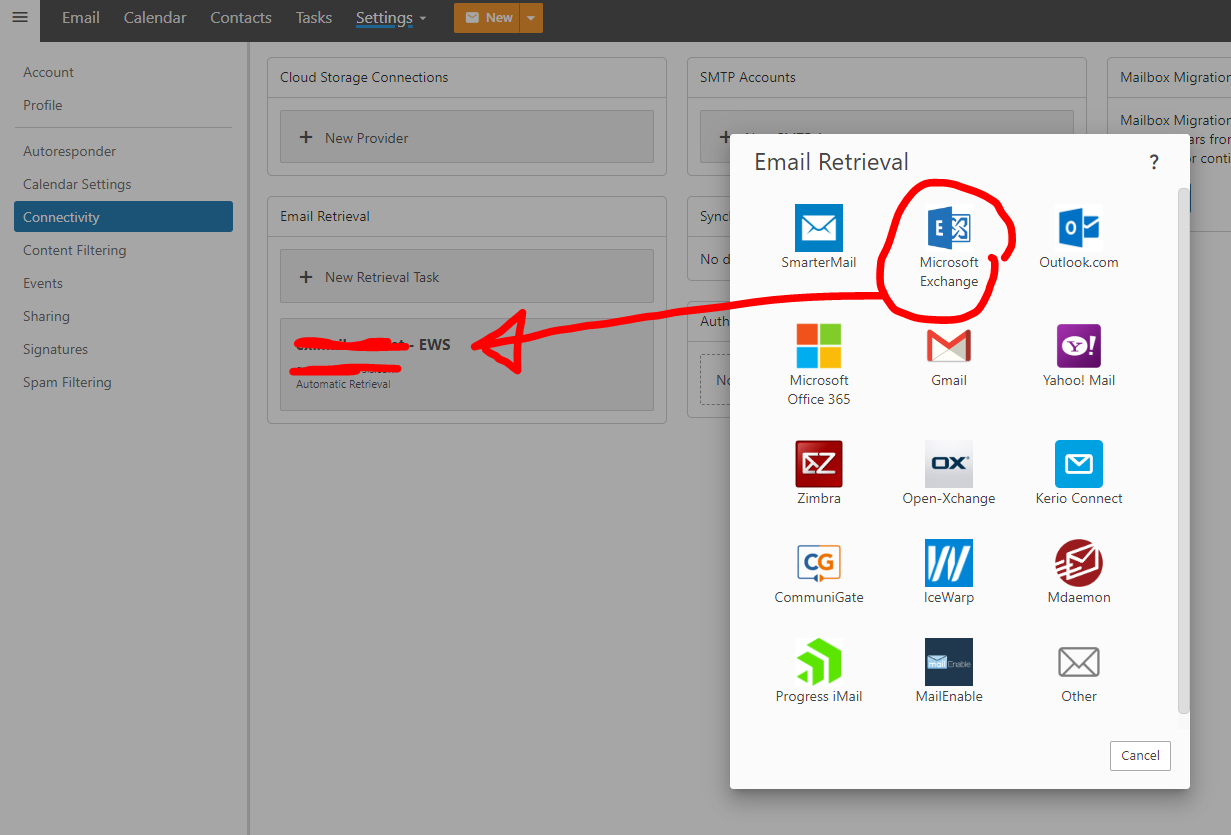Click the Microsoft Exchange label text

click(x=949, y=272)
